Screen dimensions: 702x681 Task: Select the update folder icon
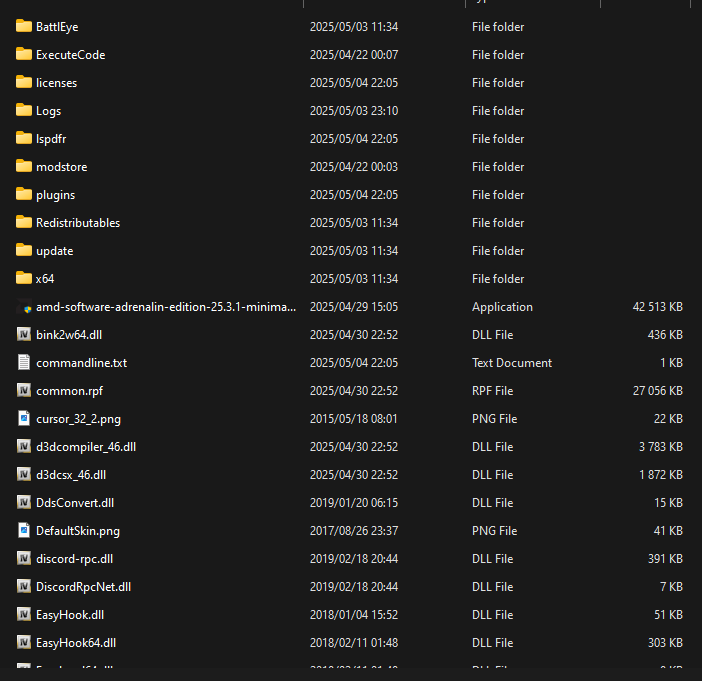coord(24,250)
